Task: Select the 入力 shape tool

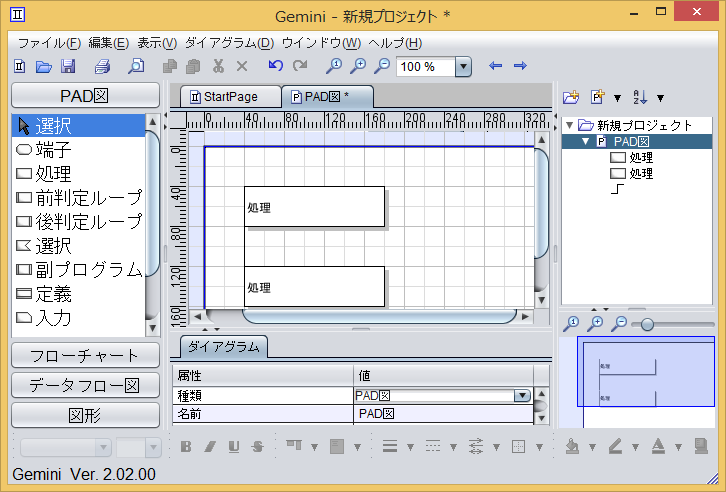Action: click(x=79, y=318)
